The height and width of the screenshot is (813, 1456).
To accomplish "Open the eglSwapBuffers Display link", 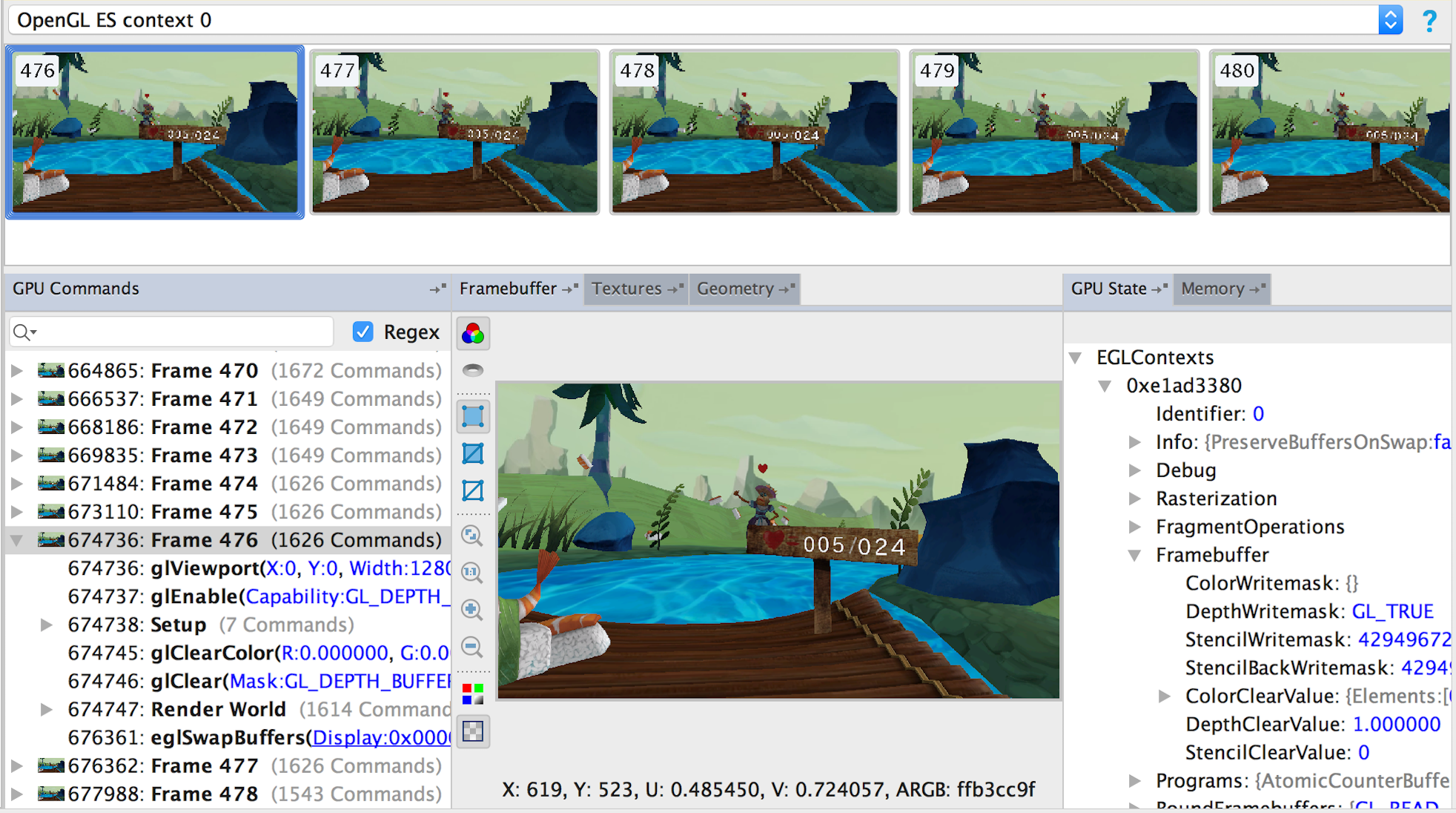I will click(381, 737).
